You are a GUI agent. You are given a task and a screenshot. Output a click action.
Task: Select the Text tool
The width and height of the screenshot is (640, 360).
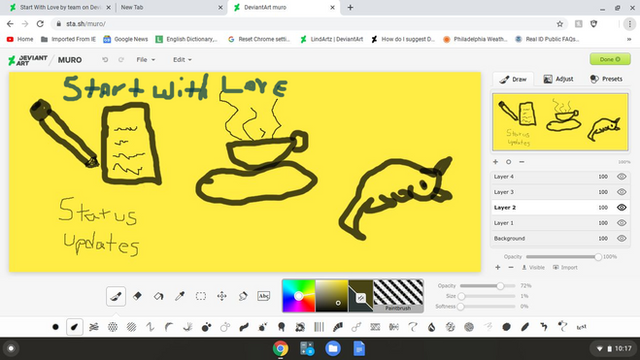coord(264,296)
